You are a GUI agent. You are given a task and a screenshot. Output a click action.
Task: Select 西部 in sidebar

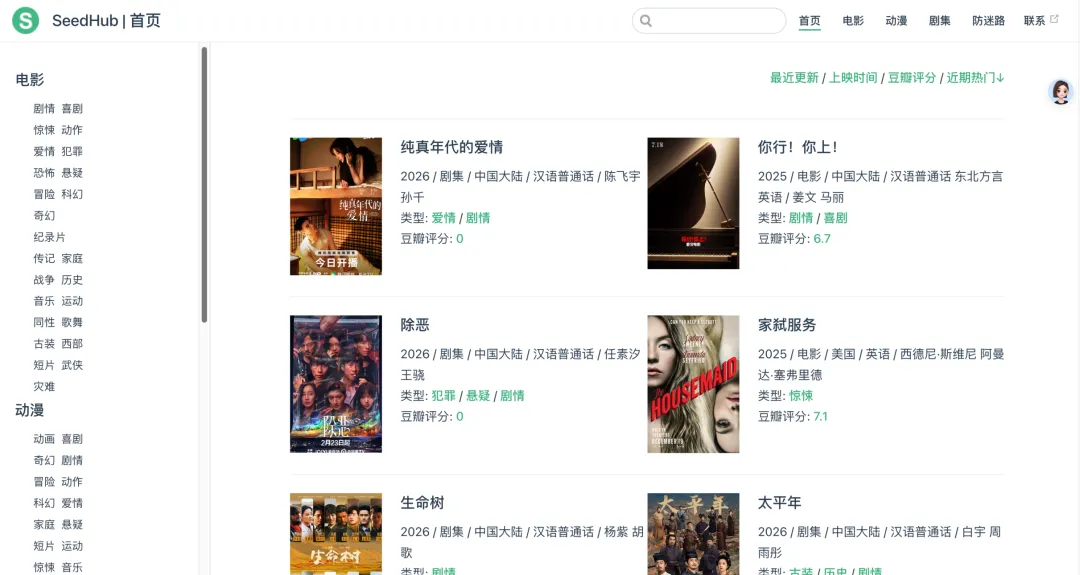(72, 343)
